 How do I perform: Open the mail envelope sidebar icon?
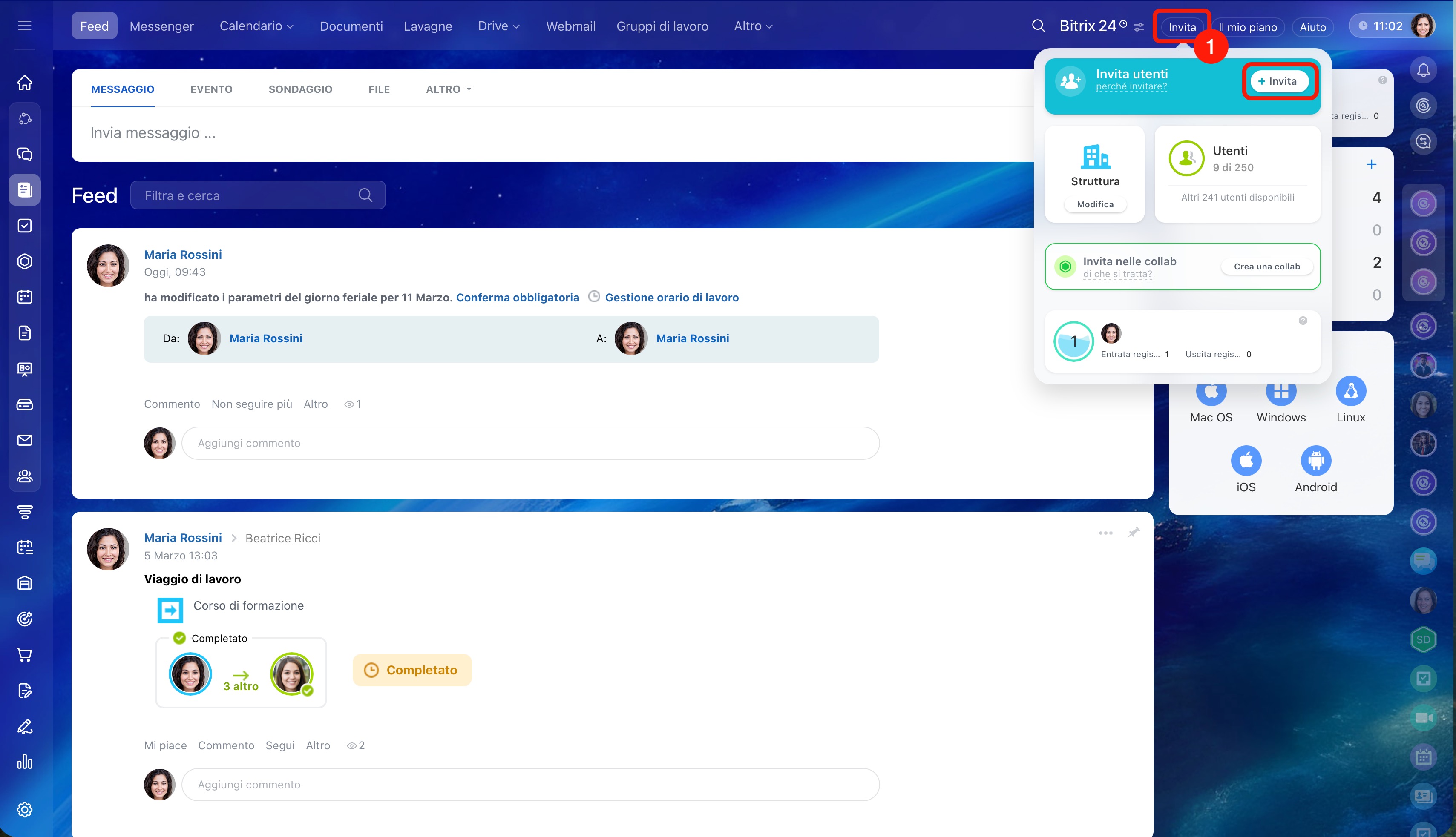(x=24, y=440)
